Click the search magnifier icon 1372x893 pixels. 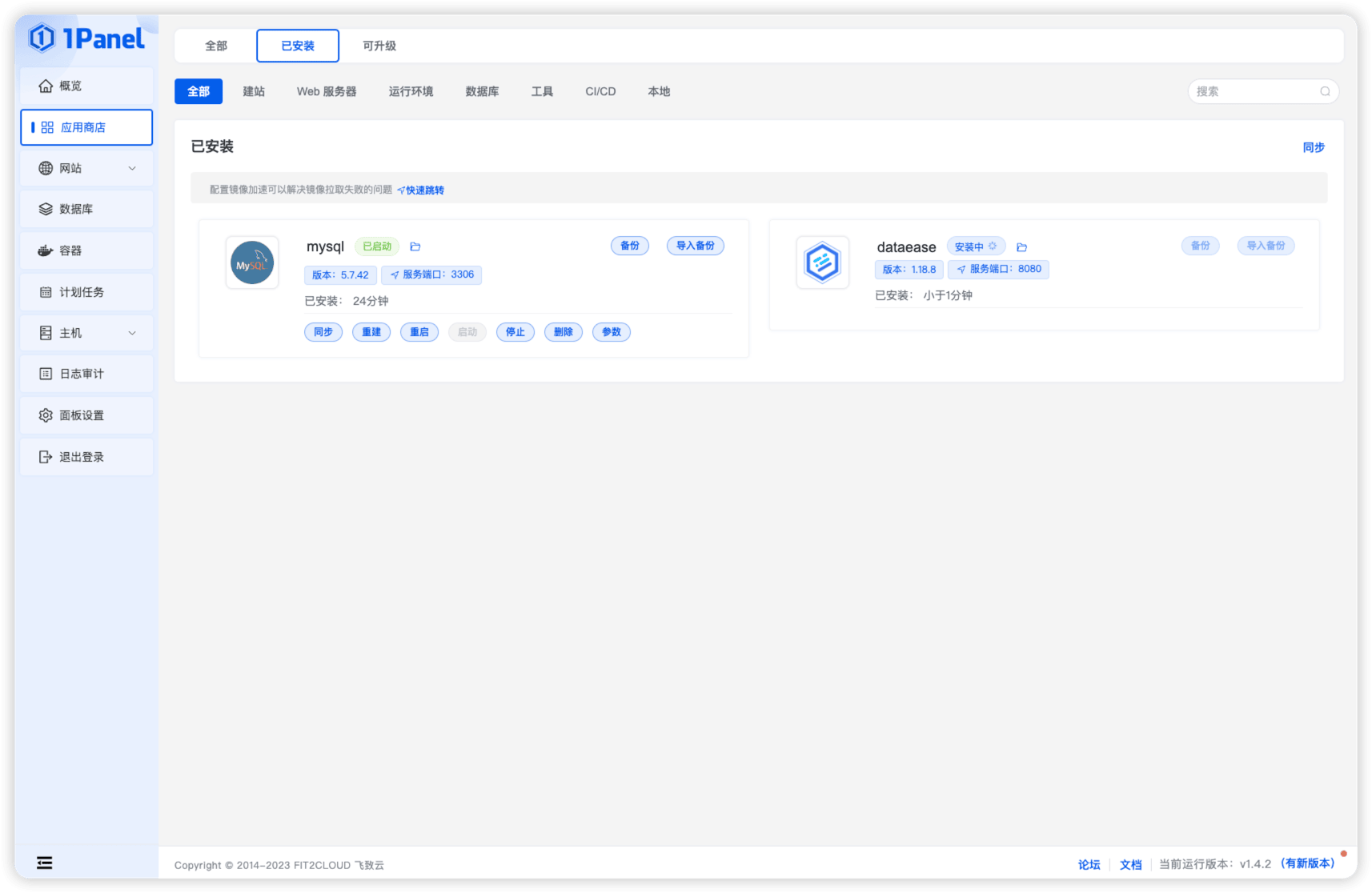(1325, 91)
